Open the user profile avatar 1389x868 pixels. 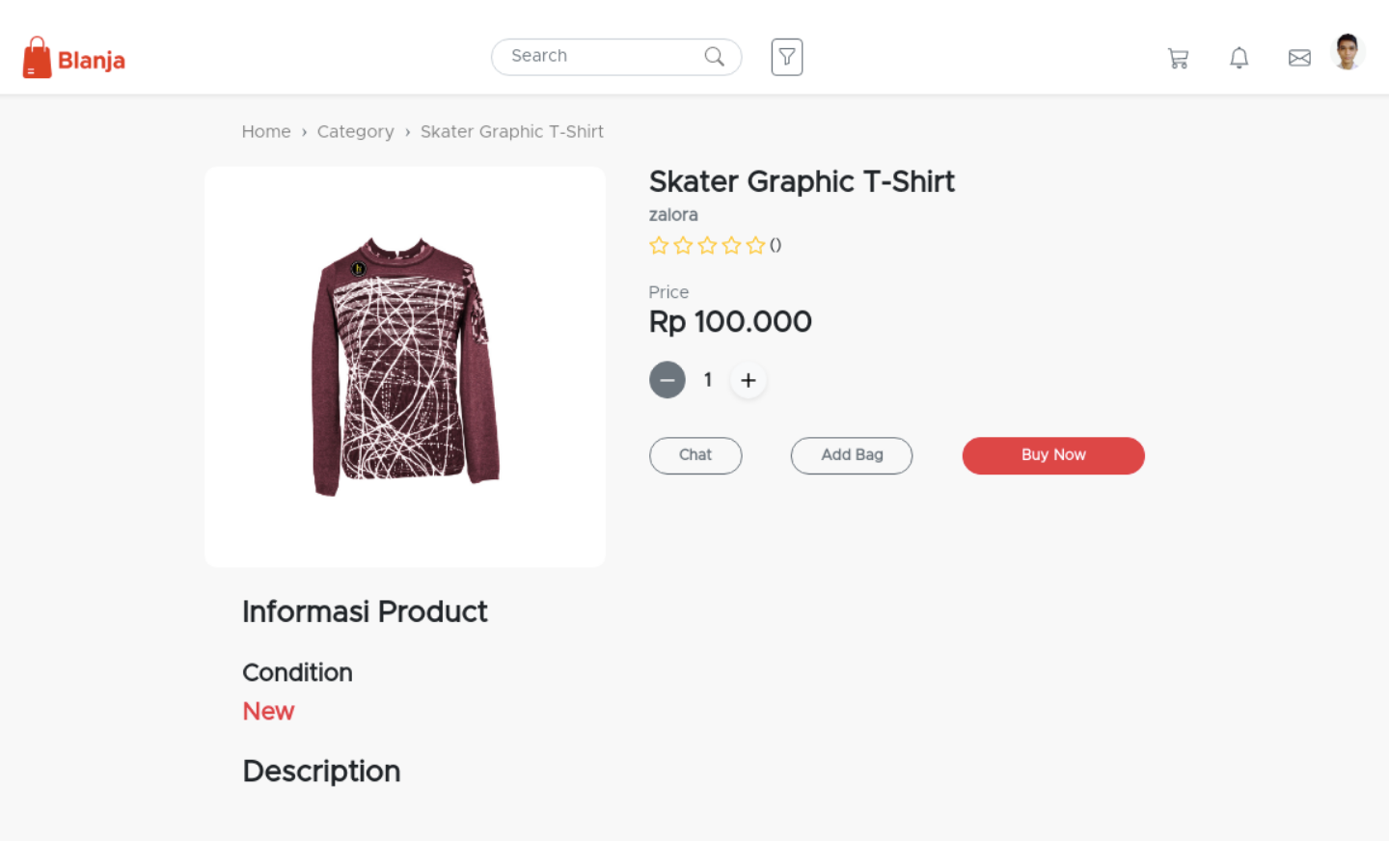click(x=1348, y=52)
